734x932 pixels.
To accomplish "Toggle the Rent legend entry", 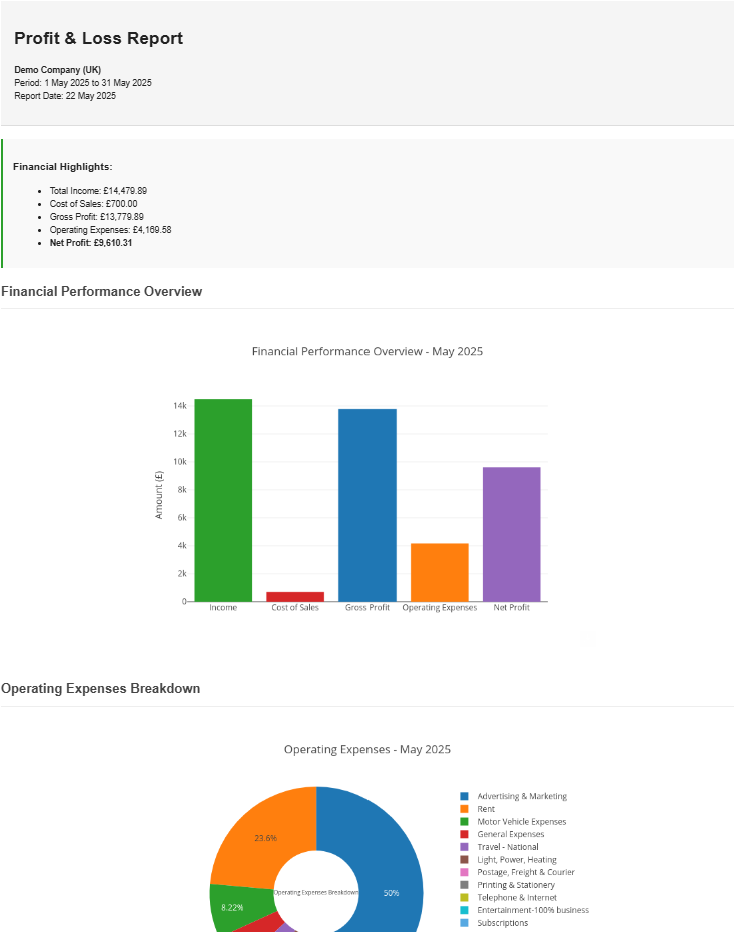I will coord(486,809).
